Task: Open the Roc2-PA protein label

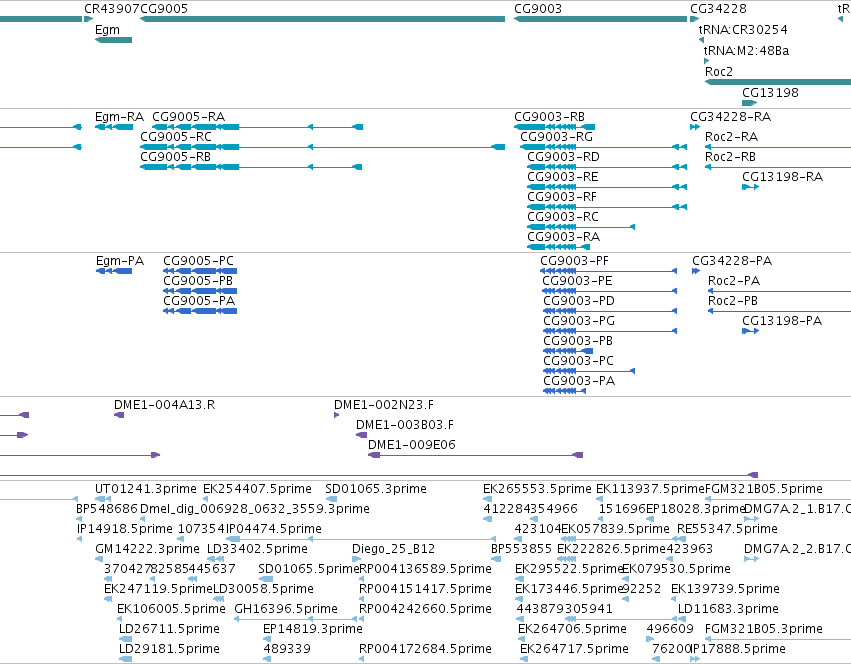Action: 734,281
